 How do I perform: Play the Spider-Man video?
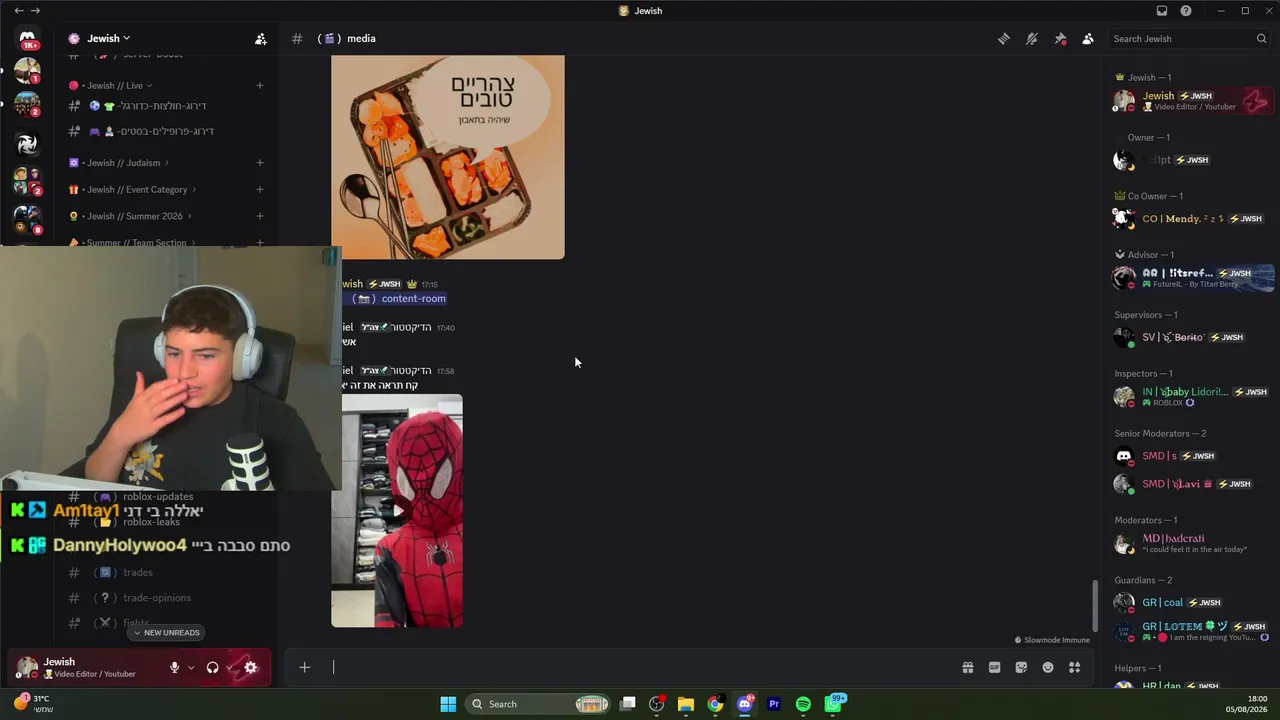pyautogui.click(x=397, y=511)
